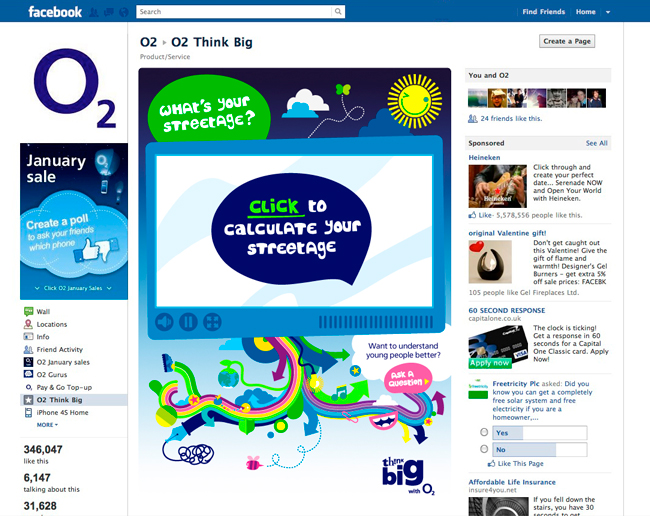Click the smiling sun graphic
650x516 pixels.
pos(415,101)
